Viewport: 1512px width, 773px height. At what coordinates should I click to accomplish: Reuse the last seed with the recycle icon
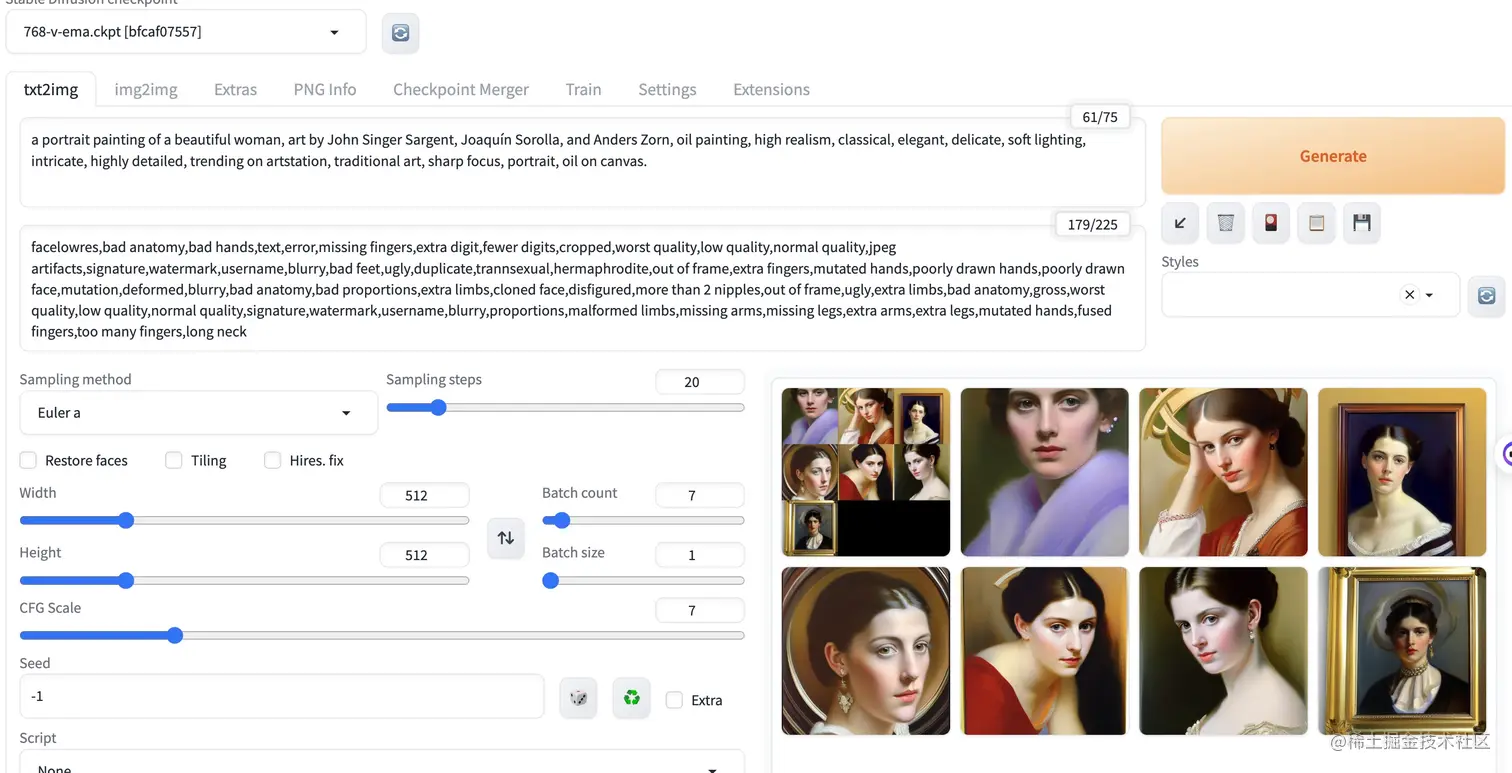click(631, 698)
